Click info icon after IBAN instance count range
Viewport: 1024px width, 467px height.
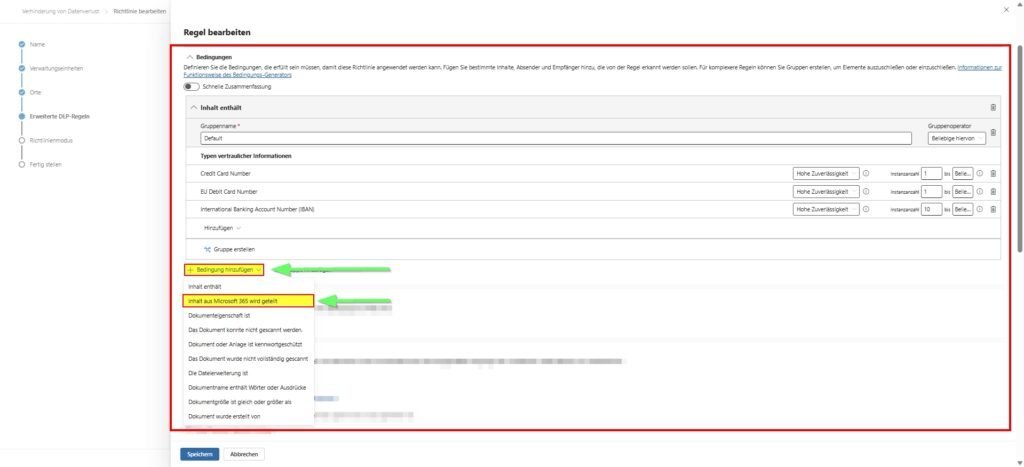tap(980, 209)
